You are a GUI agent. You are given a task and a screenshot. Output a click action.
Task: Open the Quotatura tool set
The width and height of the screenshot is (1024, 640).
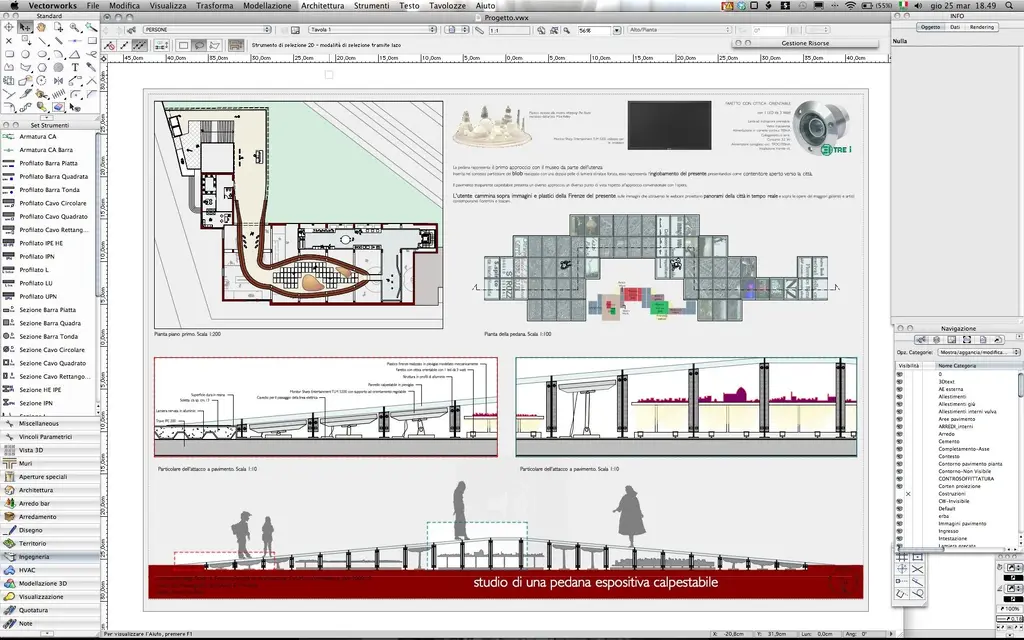point(50,610)
